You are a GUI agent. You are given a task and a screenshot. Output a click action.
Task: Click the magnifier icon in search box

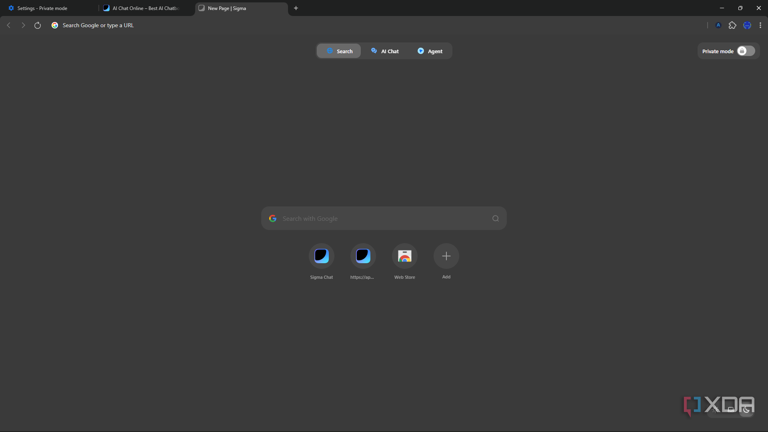[x=495, y=218]
